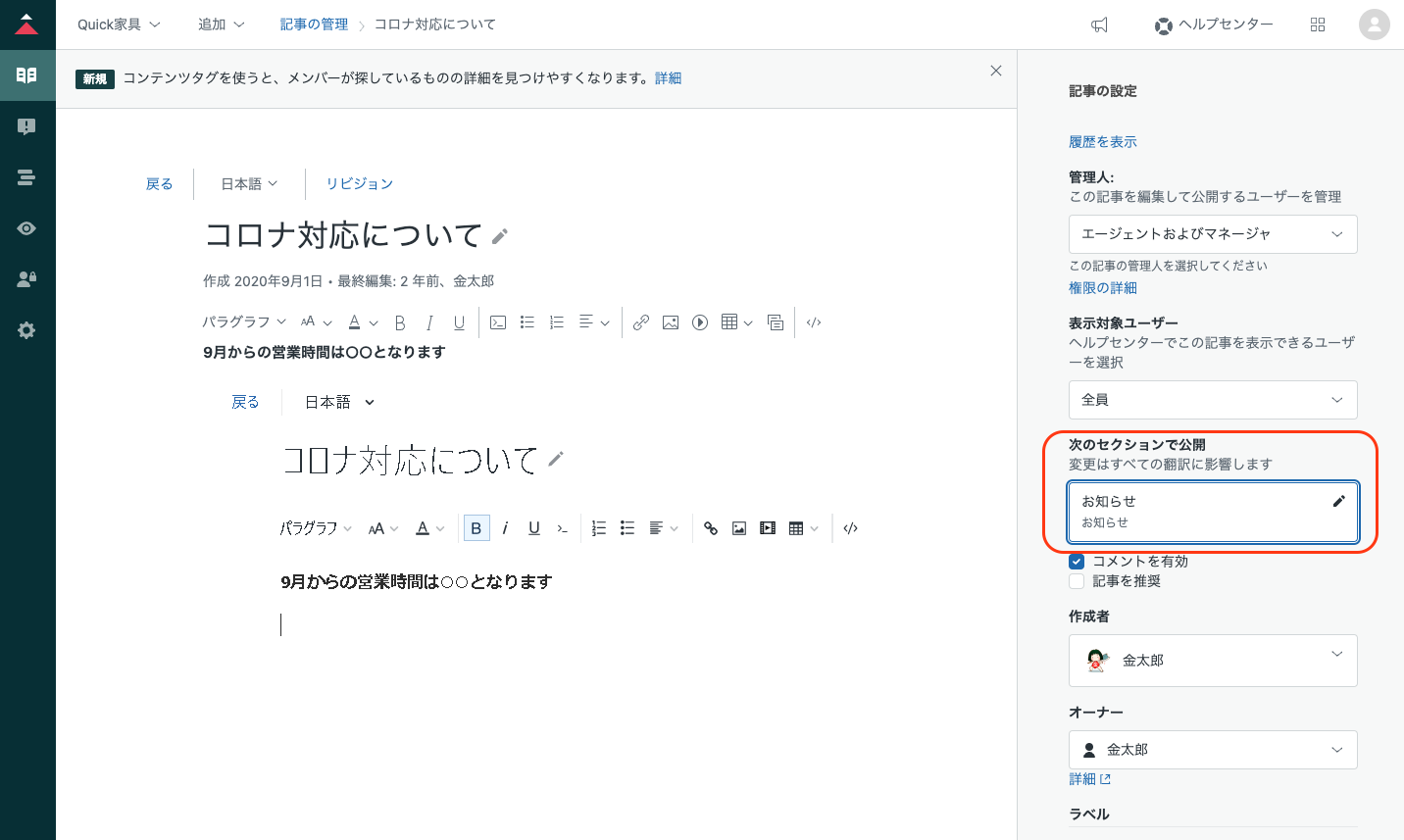Open the 追加 dropdown menu

pyautogui.click(x=222, y=25)
